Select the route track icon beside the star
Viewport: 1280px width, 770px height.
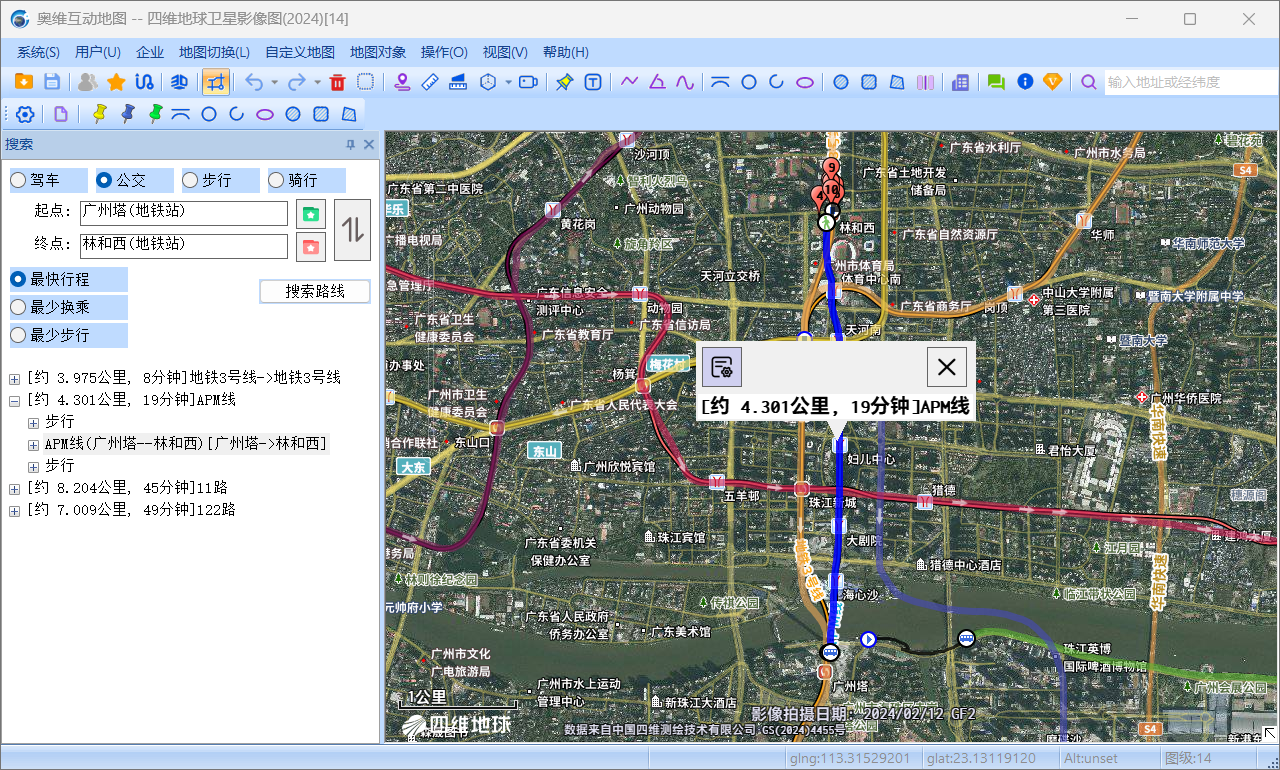click(144, 82)
